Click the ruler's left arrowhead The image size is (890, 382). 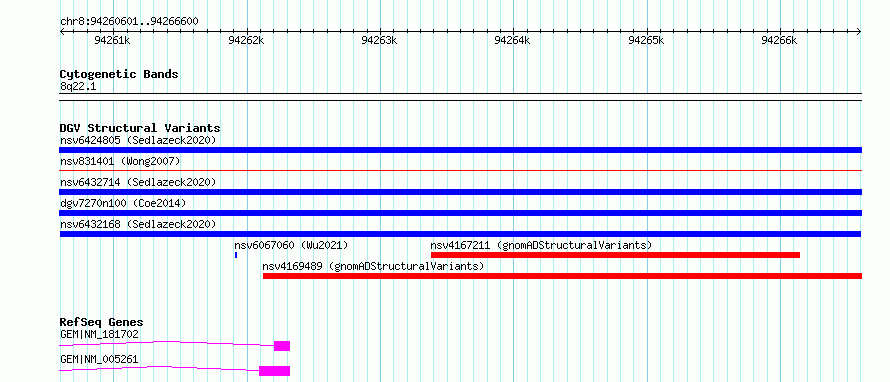[x=62, y=31]
